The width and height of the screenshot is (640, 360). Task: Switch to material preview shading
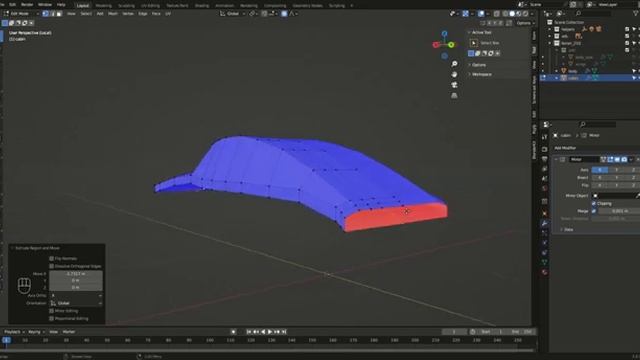click(519, 13)
